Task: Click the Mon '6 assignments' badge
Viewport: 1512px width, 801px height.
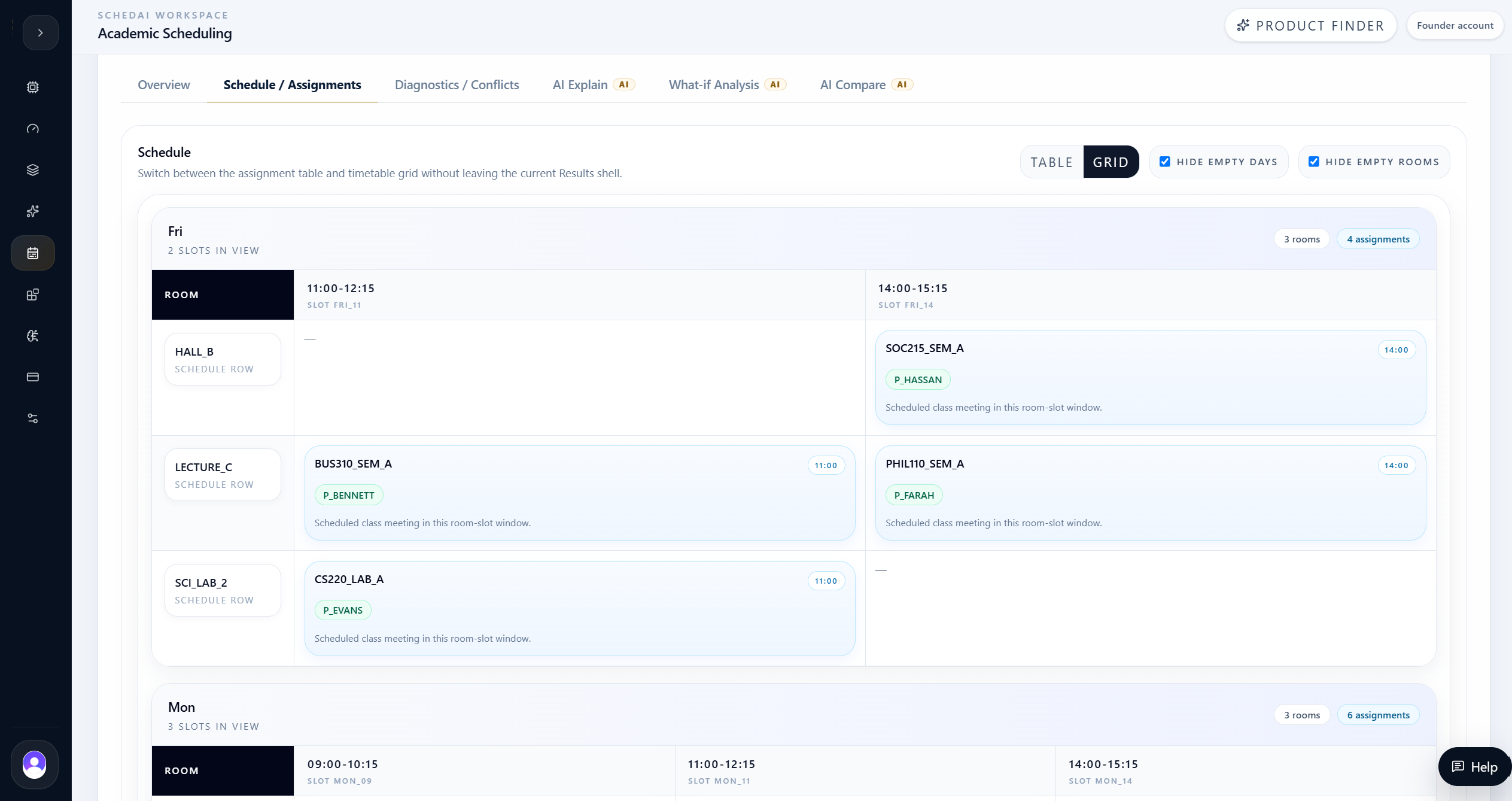Action: (1378, 715)
